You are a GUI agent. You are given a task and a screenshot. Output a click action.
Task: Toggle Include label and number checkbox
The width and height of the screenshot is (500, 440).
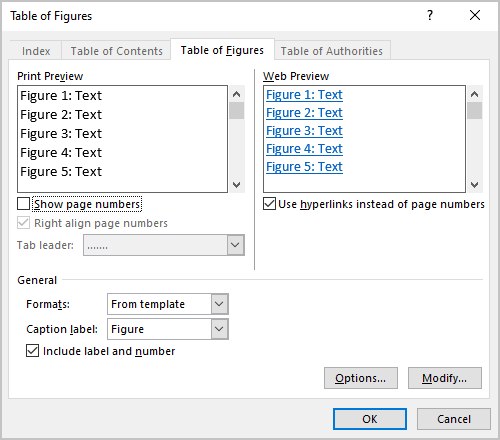pos(32,351)
